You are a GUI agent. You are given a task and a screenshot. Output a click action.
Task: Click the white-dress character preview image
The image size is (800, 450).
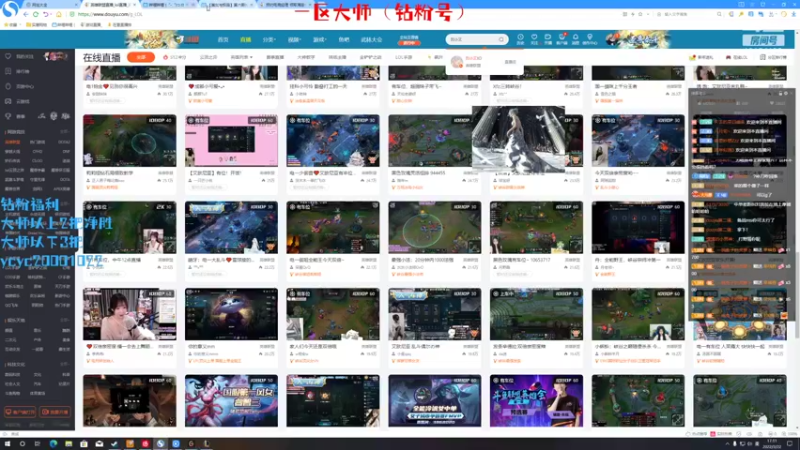tap(518, 139)
